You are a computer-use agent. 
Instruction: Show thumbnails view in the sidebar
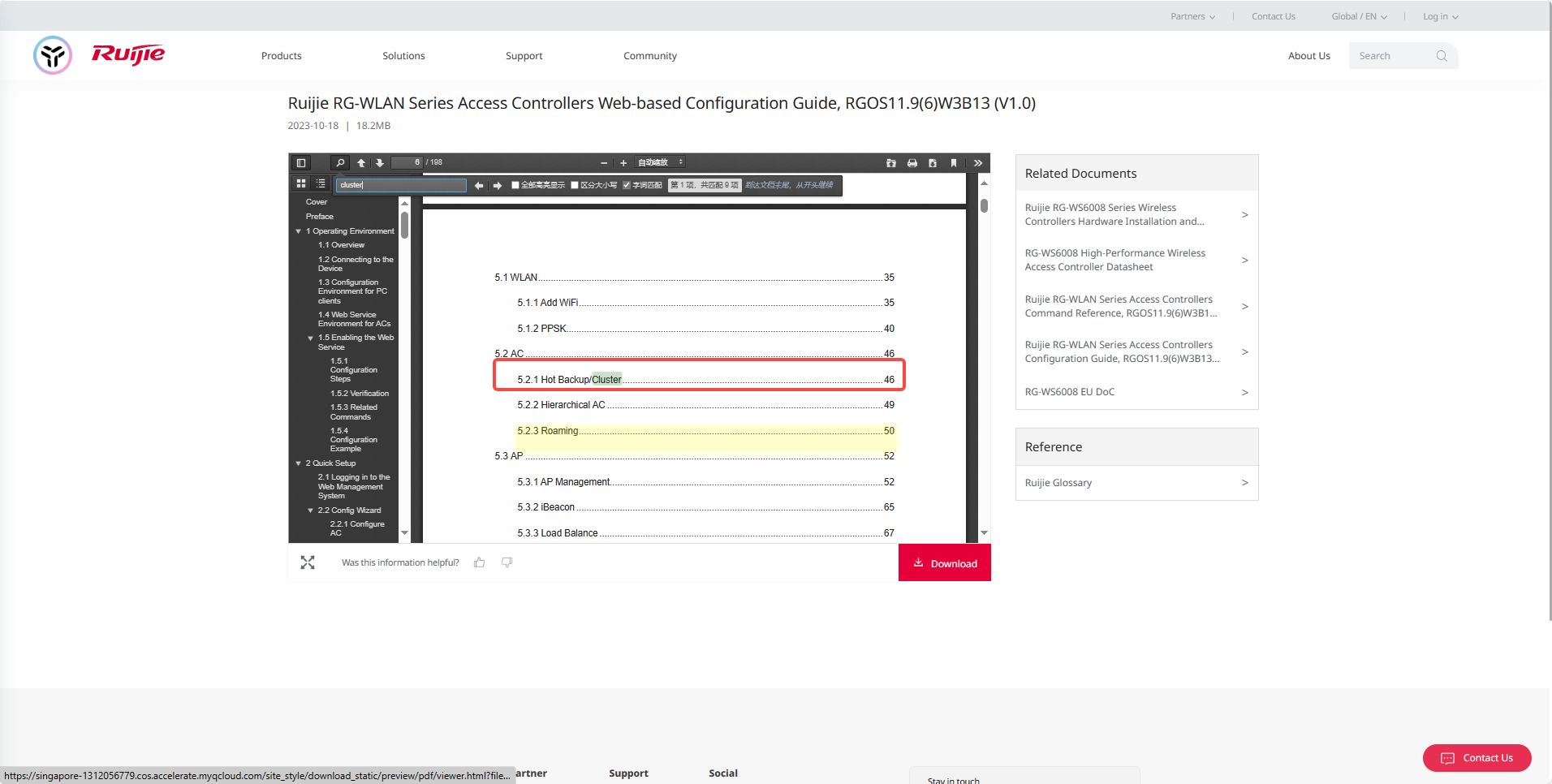click(301, 184)
